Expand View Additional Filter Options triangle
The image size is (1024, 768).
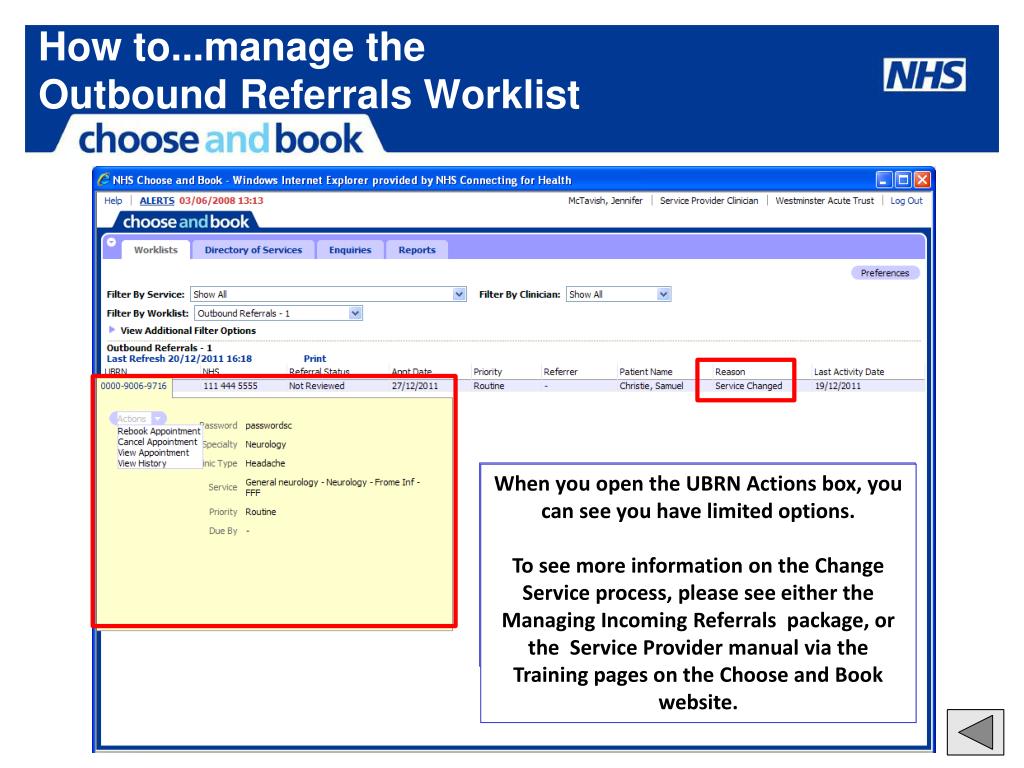point(112,330)
